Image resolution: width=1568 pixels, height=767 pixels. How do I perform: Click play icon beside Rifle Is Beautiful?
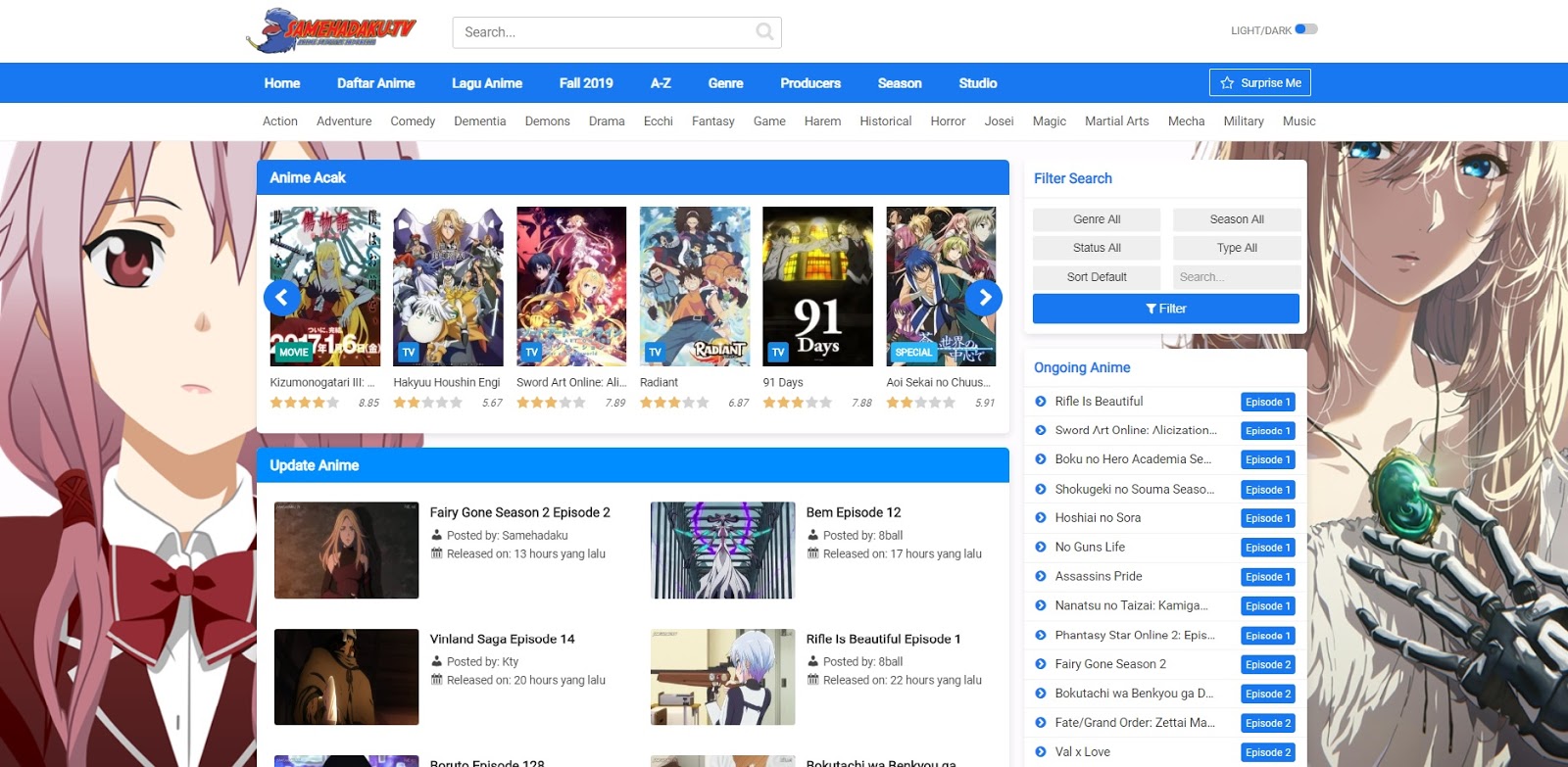[x=1041, y=401]
